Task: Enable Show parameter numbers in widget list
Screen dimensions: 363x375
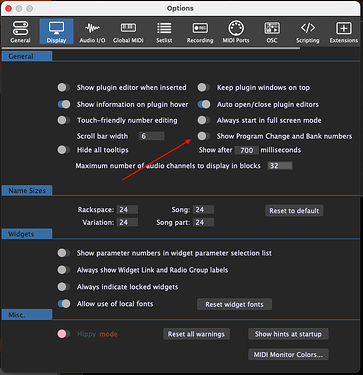Action: [x=63, y=253]
